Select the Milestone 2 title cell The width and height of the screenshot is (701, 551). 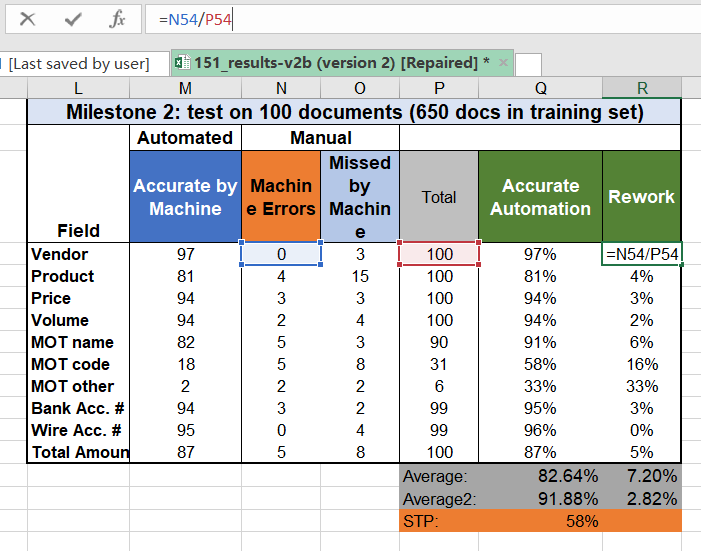coord(354,112)
